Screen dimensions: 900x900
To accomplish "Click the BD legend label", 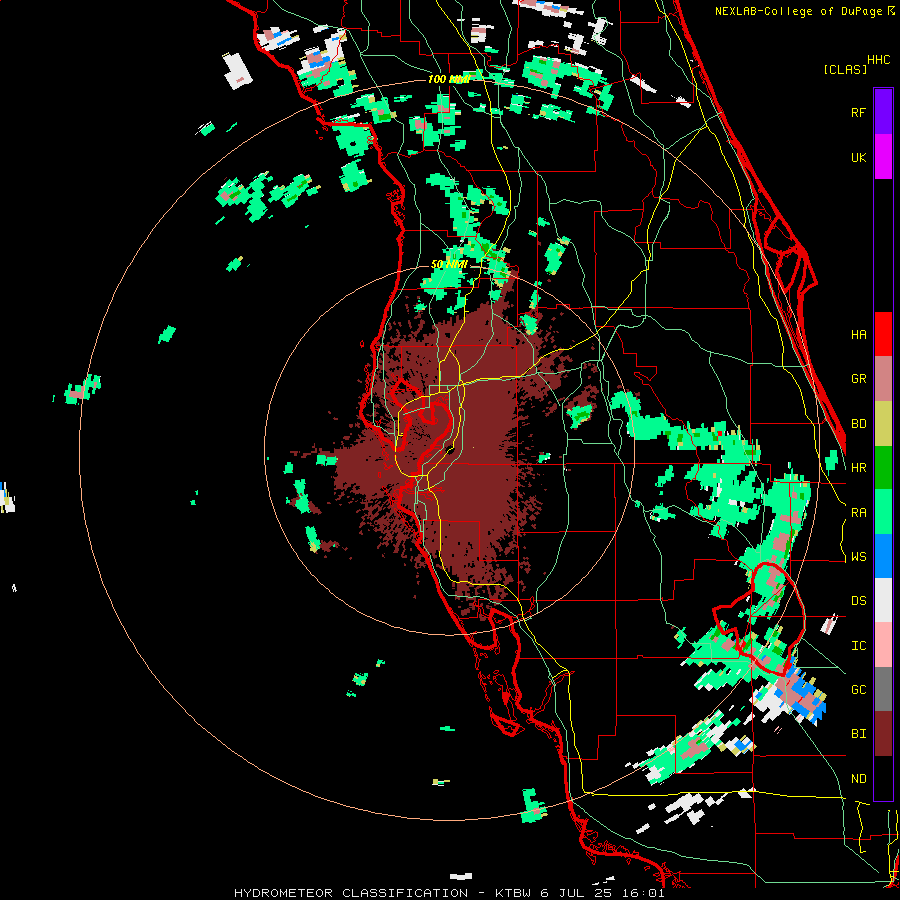I will tap(858, 424).
